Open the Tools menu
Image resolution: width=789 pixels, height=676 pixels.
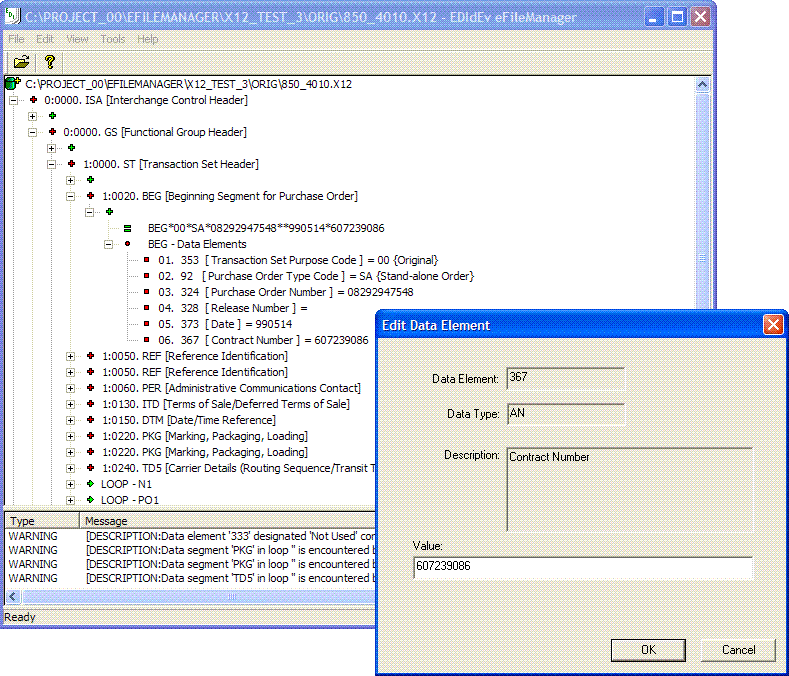pos(113,39)
